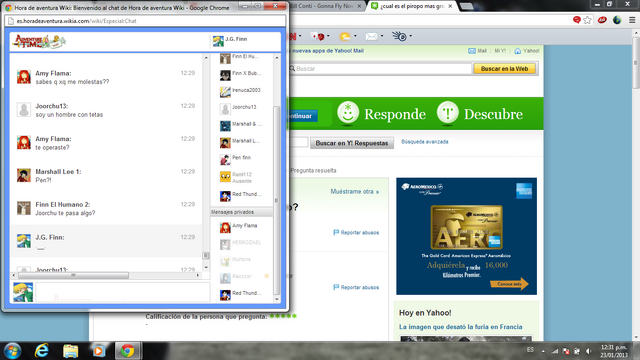Image resolution: width=640 pixels, height=360 pixels.
Task: Open the winged coin toolbar icon
Action: 399,37
